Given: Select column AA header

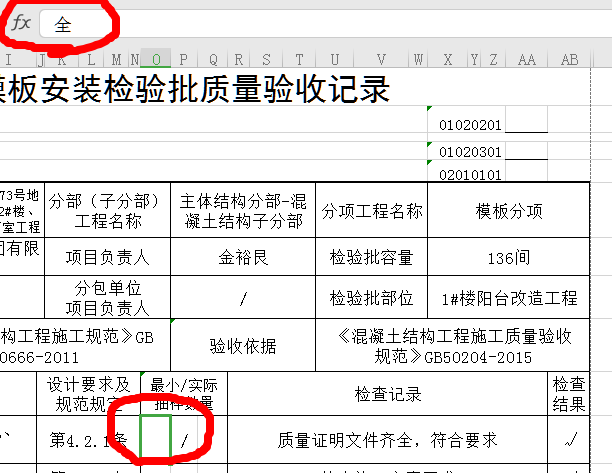Looking at the screenshot, I should (528, 60).
